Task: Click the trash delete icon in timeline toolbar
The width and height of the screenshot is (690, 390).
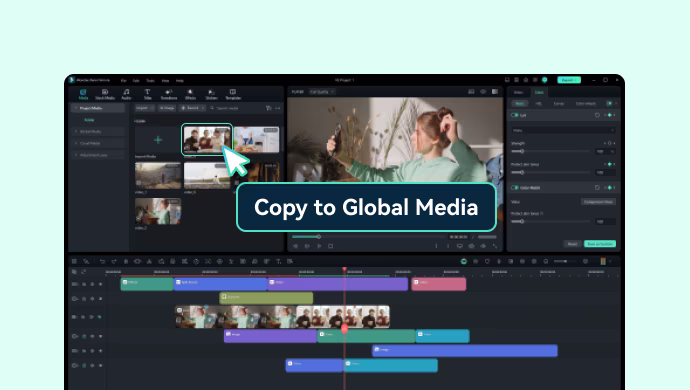Action: click(x=126, y=261)
